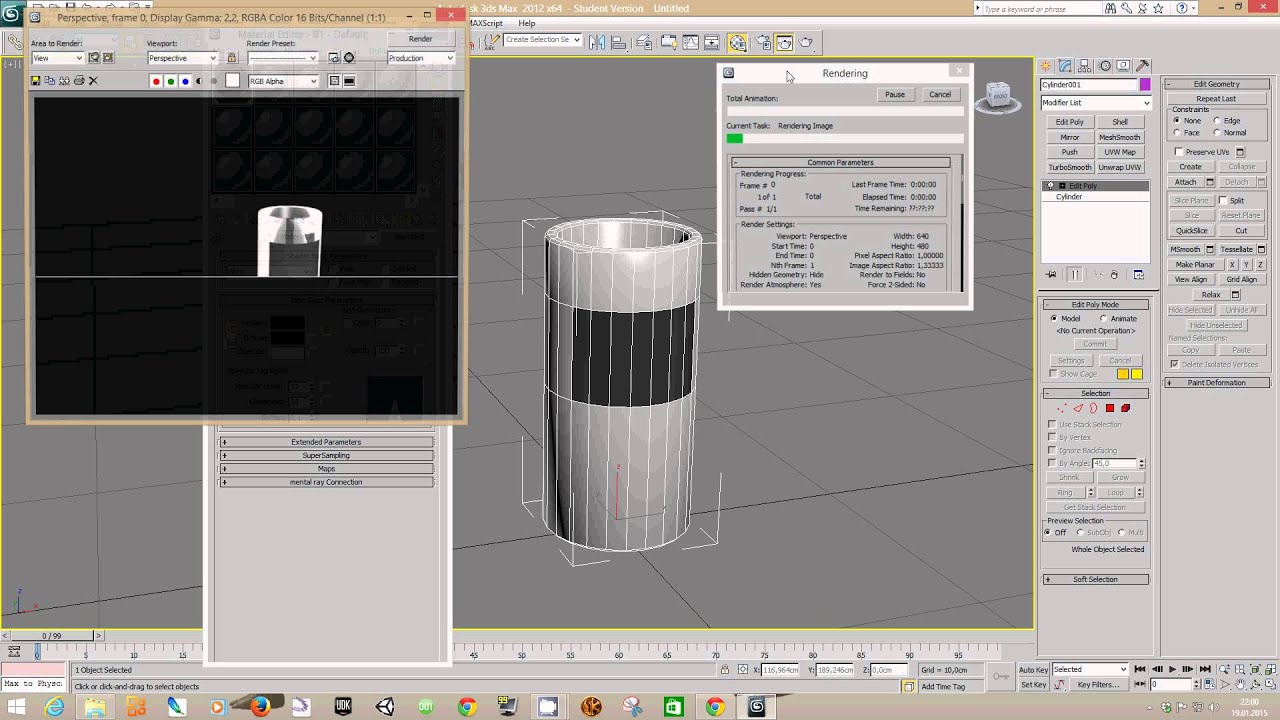Clear the rendered image with X icon
Viewport: 1280px width, 720px height.
(x=93, y=81)
